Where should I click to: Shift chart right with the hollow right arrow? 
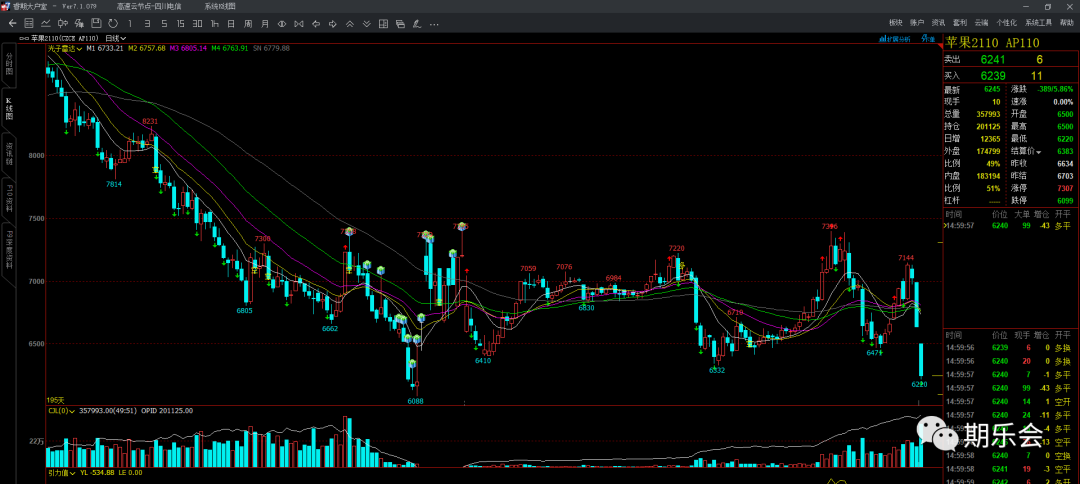[332, 23]
